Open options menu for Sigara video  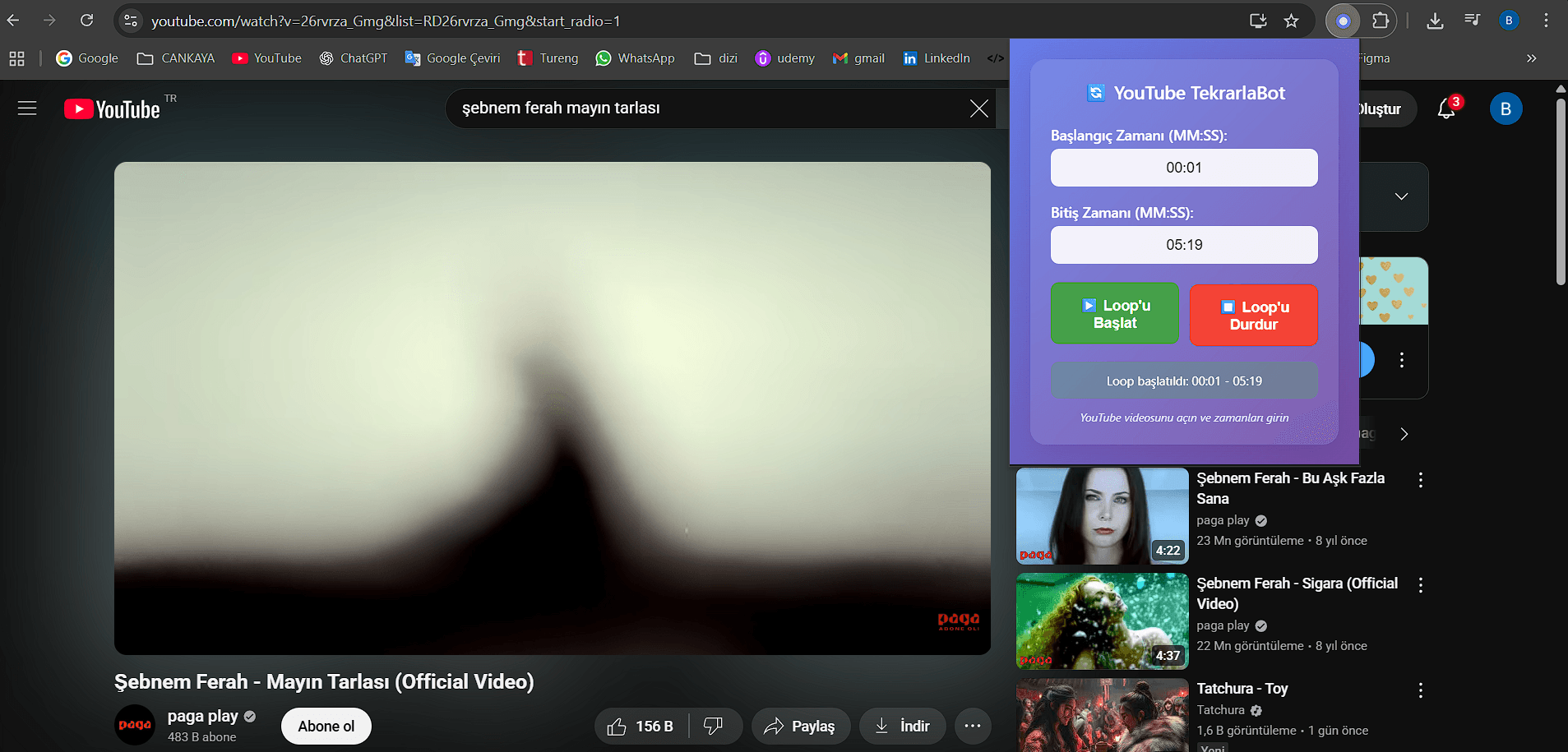(1420, 585)
